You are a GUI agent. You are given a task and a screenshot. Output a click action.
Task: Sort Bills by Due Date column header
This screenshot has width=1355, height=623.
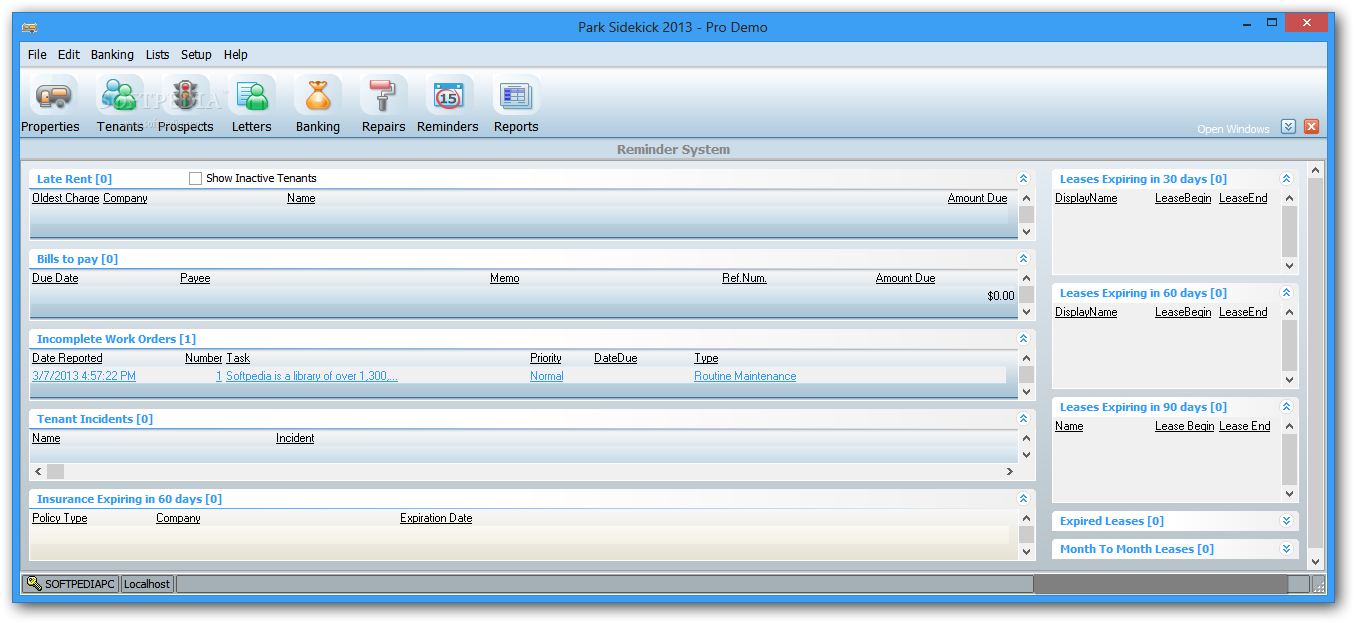pyautogui.click(x=55, y=278)
